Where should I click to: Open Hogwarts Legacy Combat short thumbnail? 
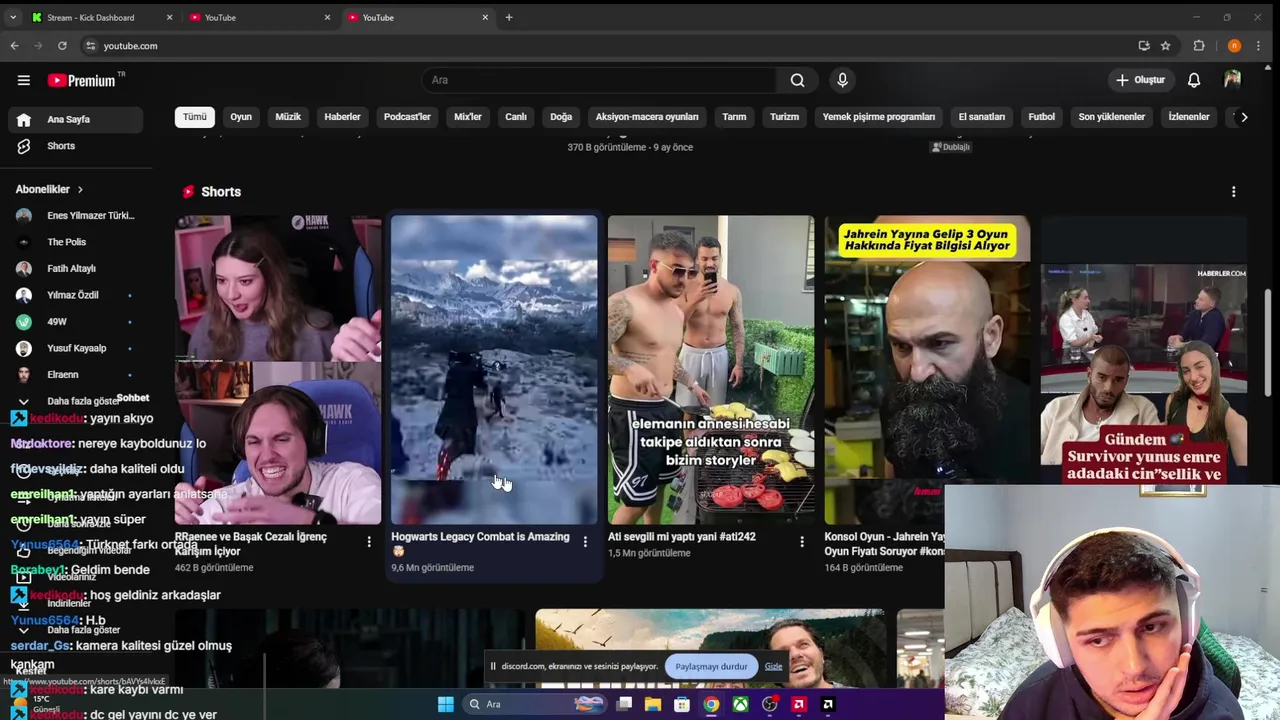coord(494,370)
